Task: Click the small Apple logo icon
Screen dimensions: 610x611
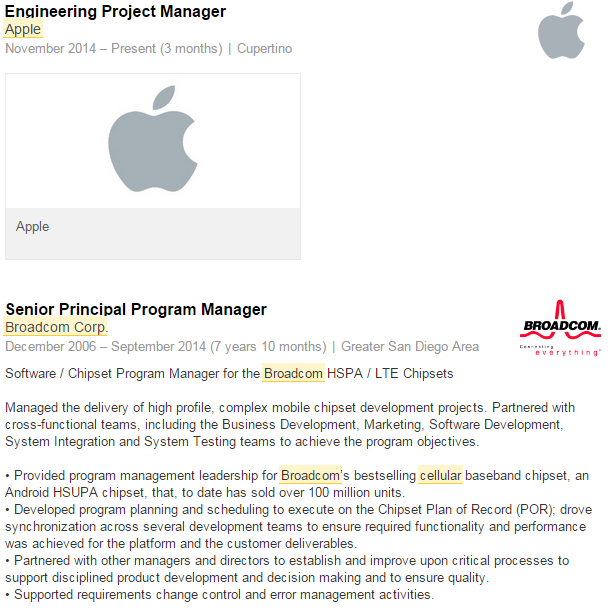Action: 560,31
